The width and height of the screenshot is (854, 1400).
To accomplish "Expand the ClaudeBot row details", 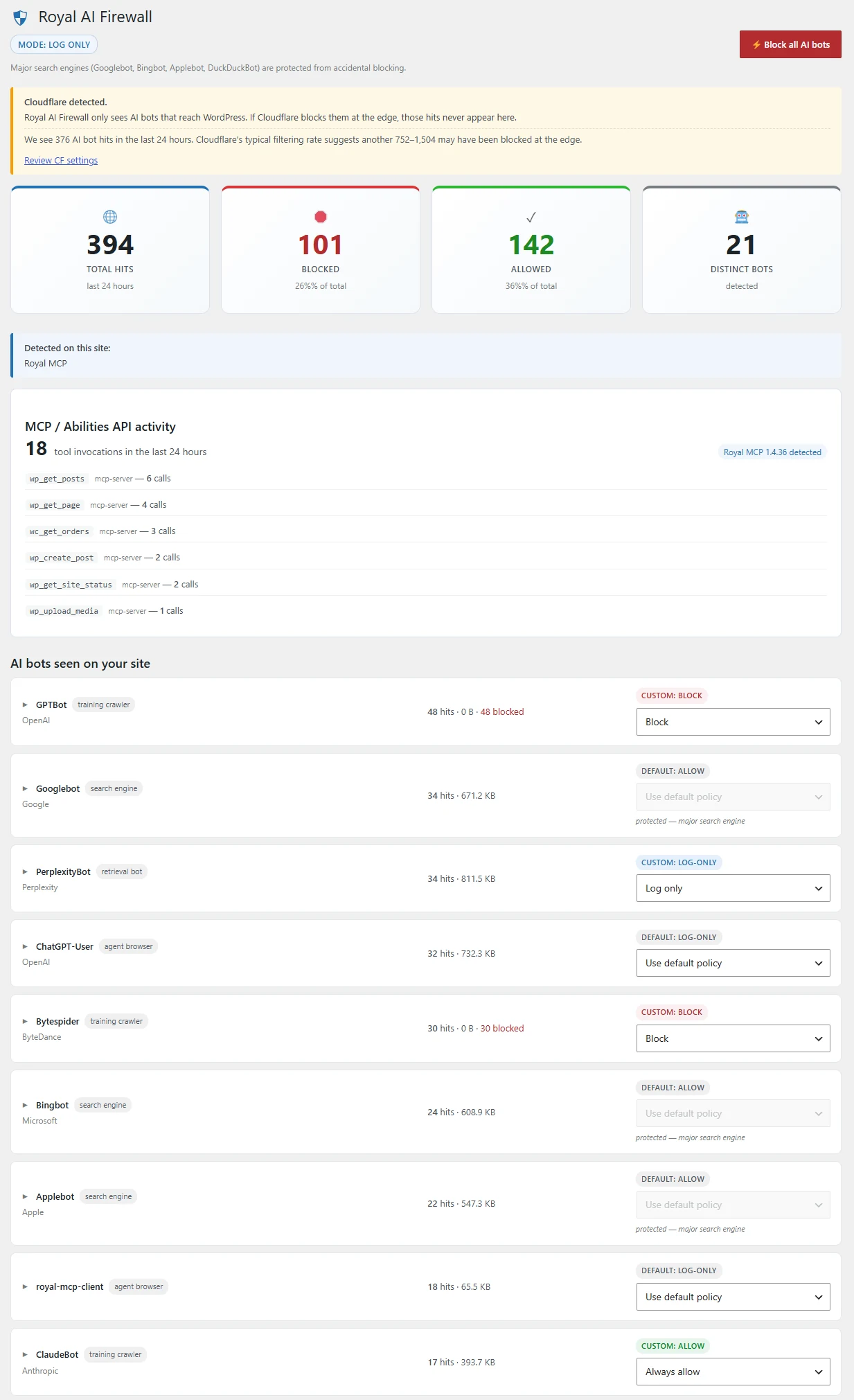I will (25, 1354).
